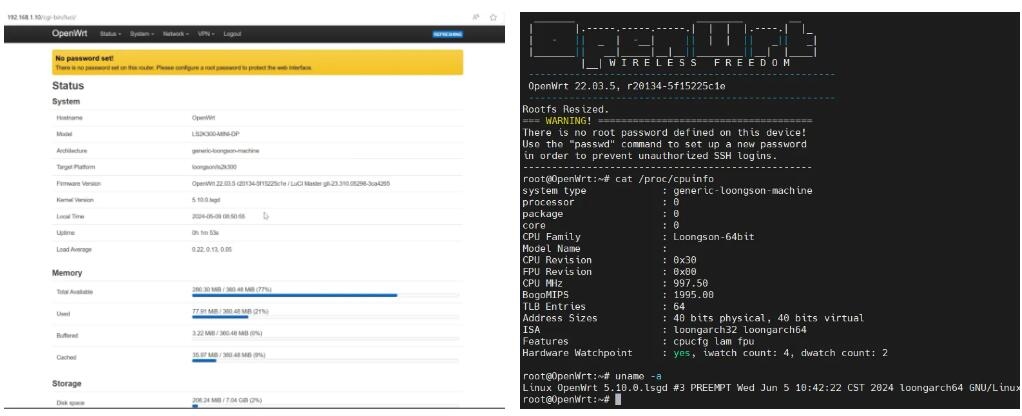Click the Buffered memory progress bar
This screenshot has height=416, width=1022.
[325, 339]
